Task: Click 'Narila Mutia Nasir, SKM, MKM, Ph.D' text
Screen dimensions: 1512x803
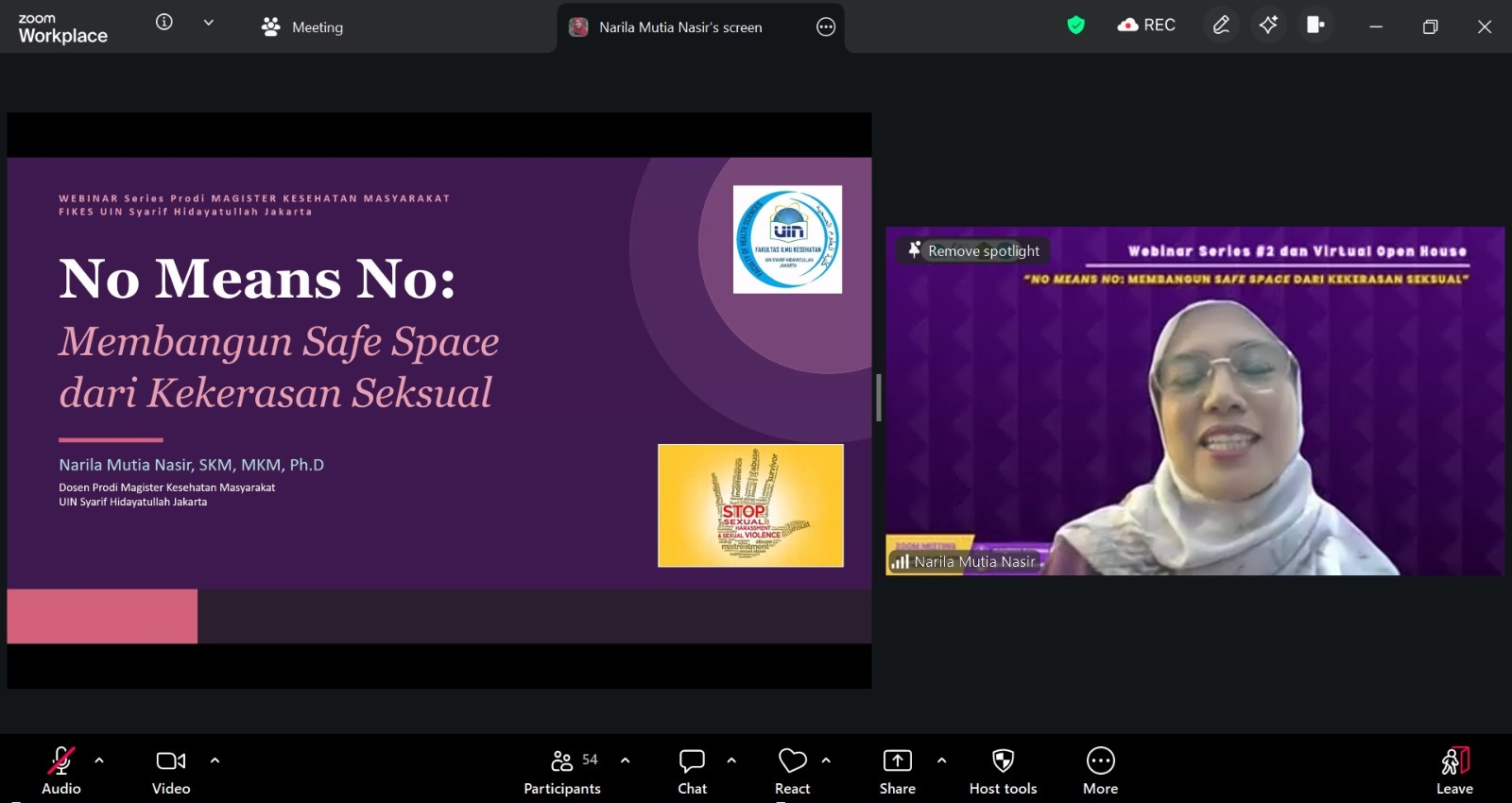Action: click(x=191, y=465)
